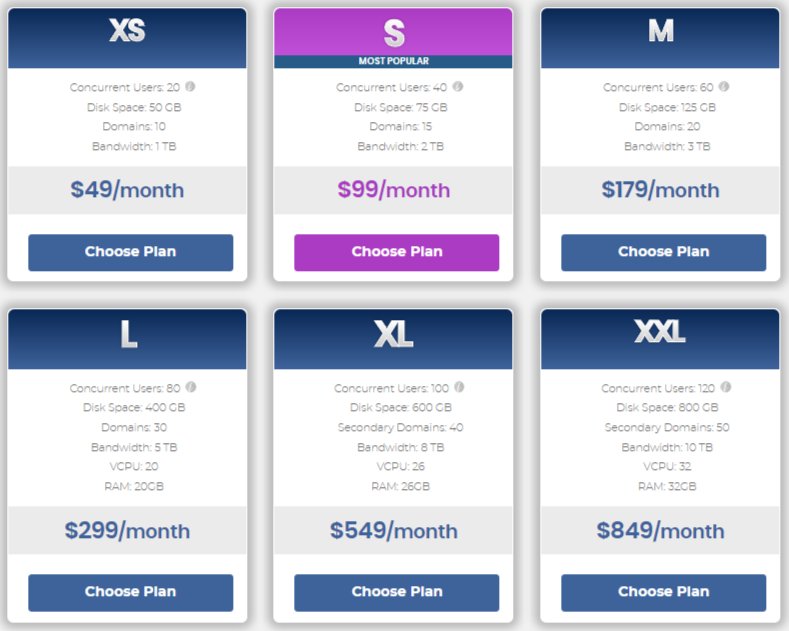
Task: Click info icon beside Concurrent Users: 20
Action: point(190,87)
